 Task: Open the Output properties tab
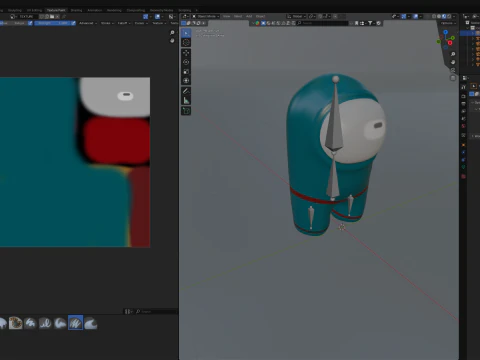coord(463,104)
